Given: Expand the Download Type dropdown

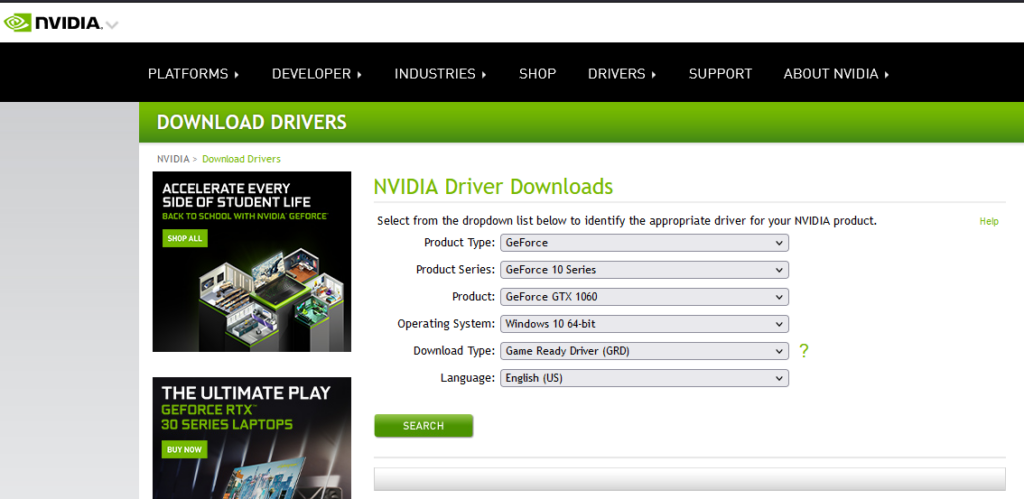Looking at the screenshot, I should pos(645,351).
